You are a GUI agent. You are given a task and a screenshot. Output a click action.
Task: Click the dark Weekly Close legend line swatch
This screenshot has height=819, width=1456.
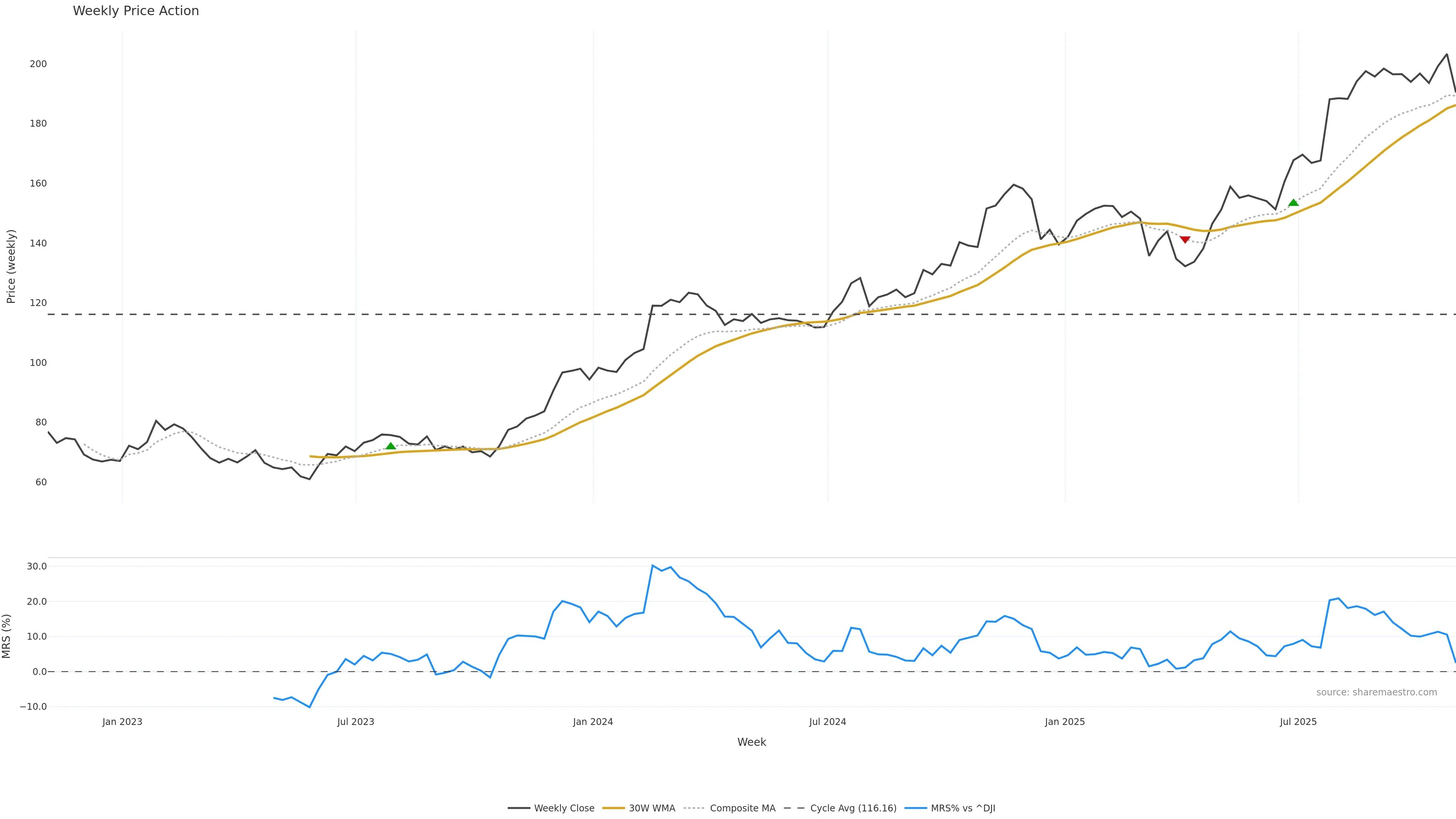click(x=518, y=808)
